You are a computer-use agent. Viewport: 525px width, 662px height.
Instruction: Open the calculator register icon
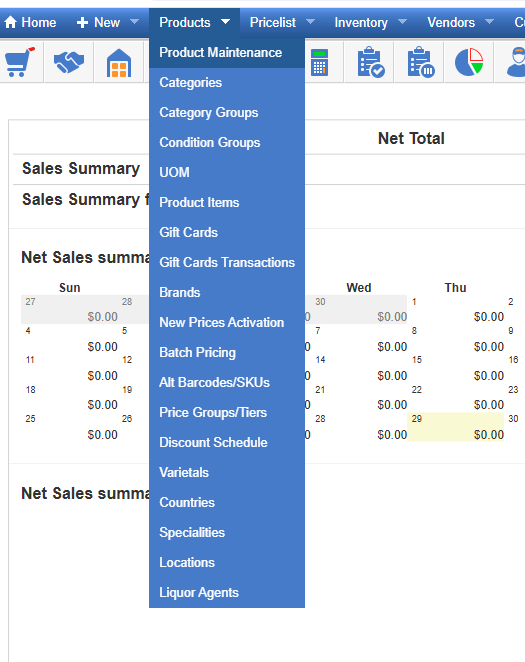[x=319, y=62]
